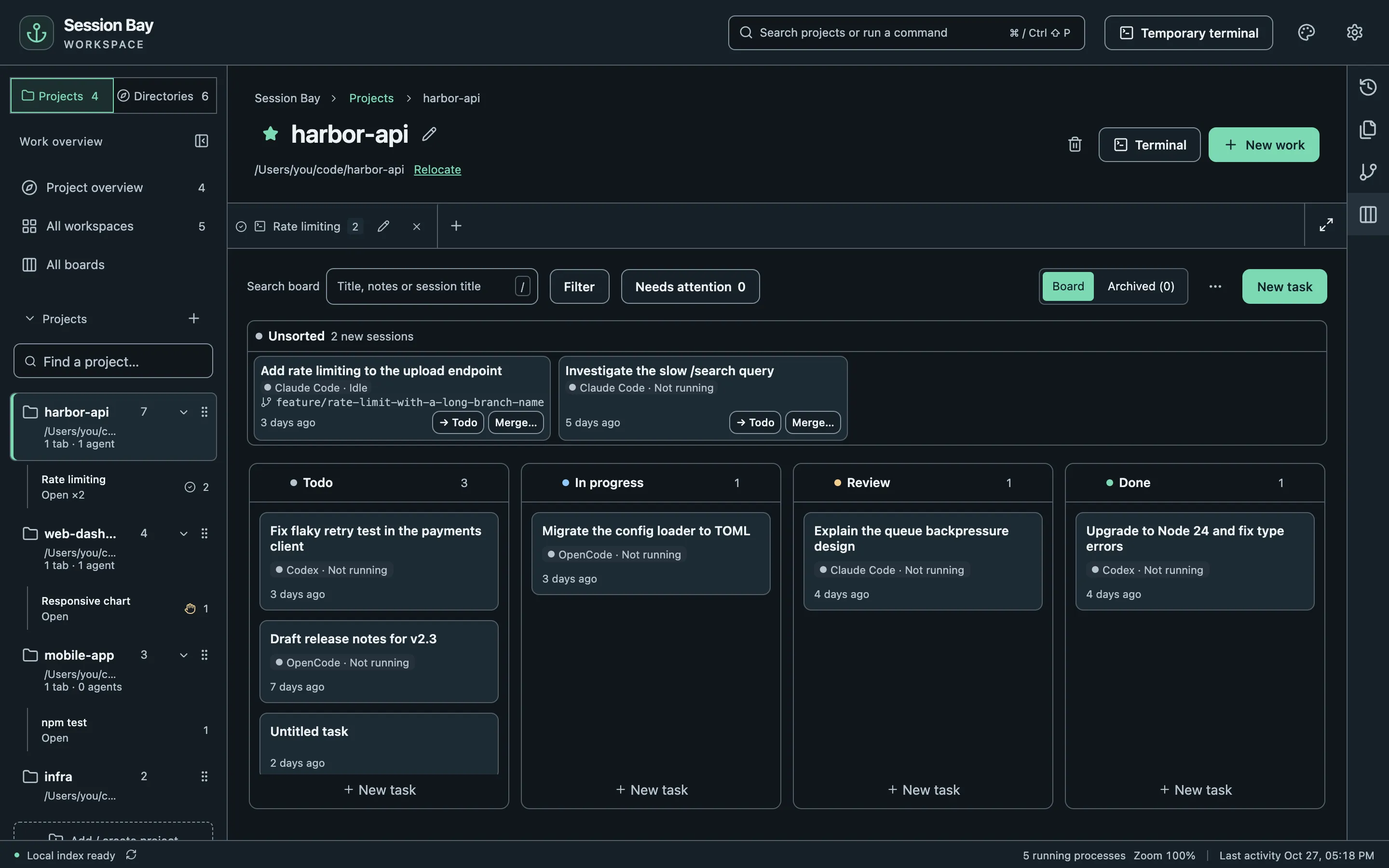The width and height of the screenshot is (1389, 868).
Task: Open Merge menu on rate limiting card
Action: 516,422
